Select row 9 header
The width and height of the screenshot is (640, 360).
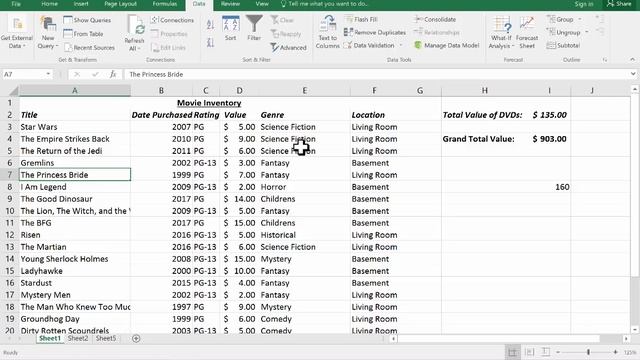click(x=9, y=199)
